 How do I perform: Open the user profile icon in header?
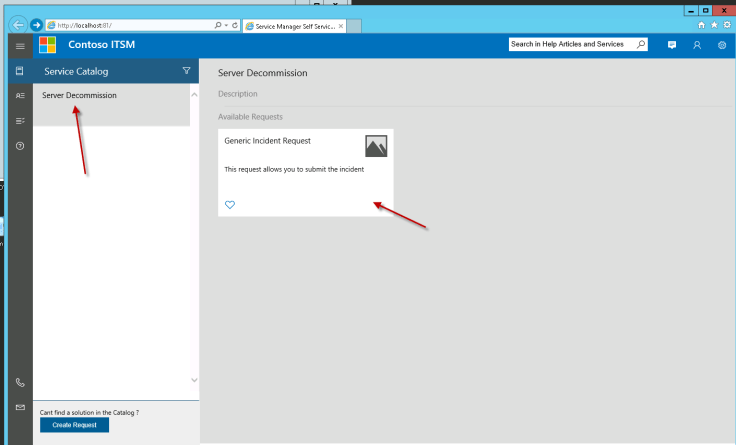tap(697, 45)
